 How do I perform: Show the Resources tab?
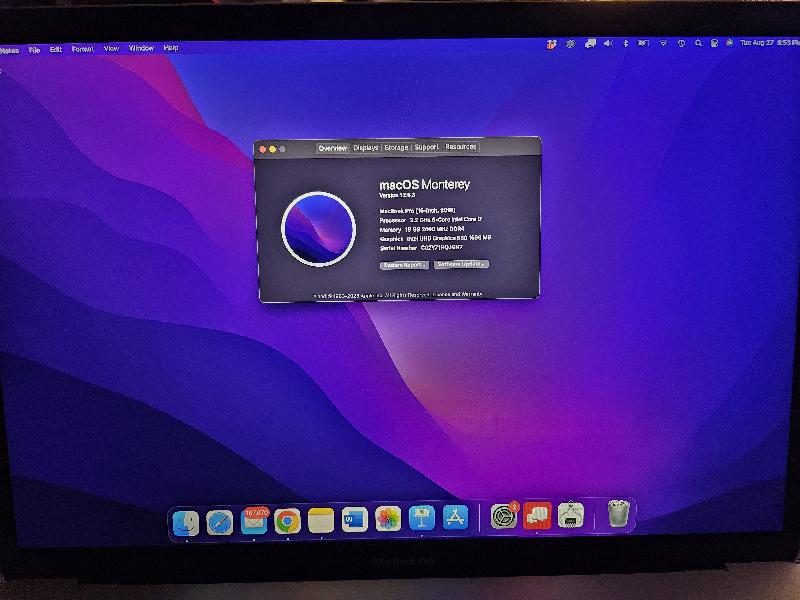coord(460,146)
